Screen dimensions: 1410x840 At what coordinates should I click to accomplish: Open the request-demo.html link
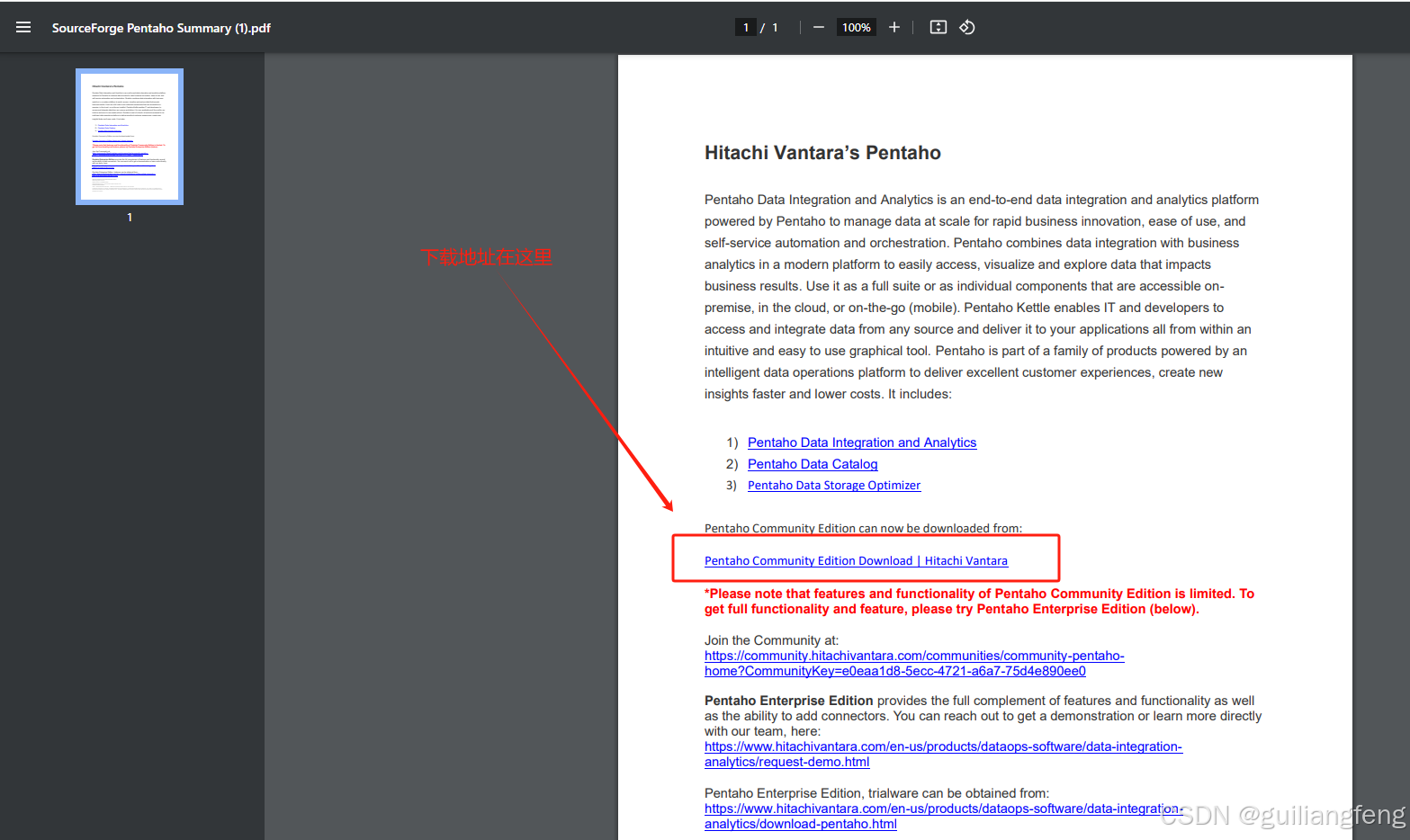point(943,755)
